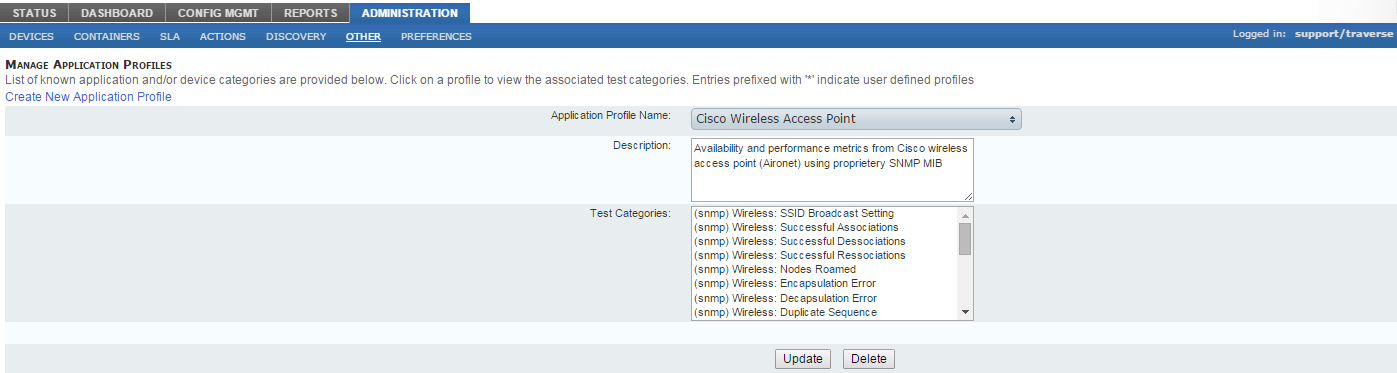Click the Create New Application Profile link
Image resolution: width=1397 pixels, height=373 pixels.
tap(89, 97)
